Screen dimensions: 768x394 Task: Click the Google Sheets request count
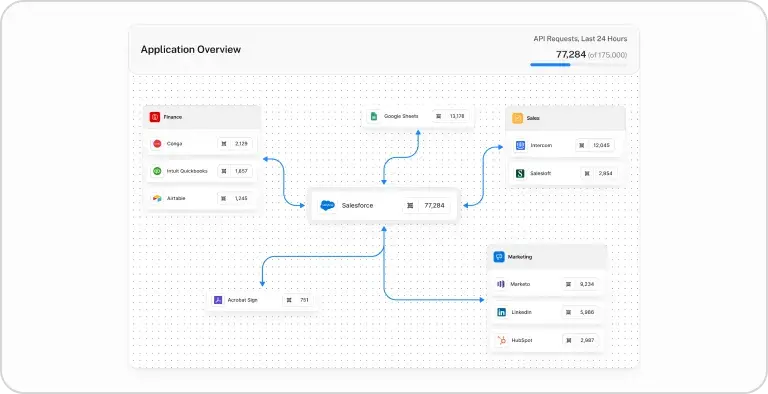(x=457, y=116)
